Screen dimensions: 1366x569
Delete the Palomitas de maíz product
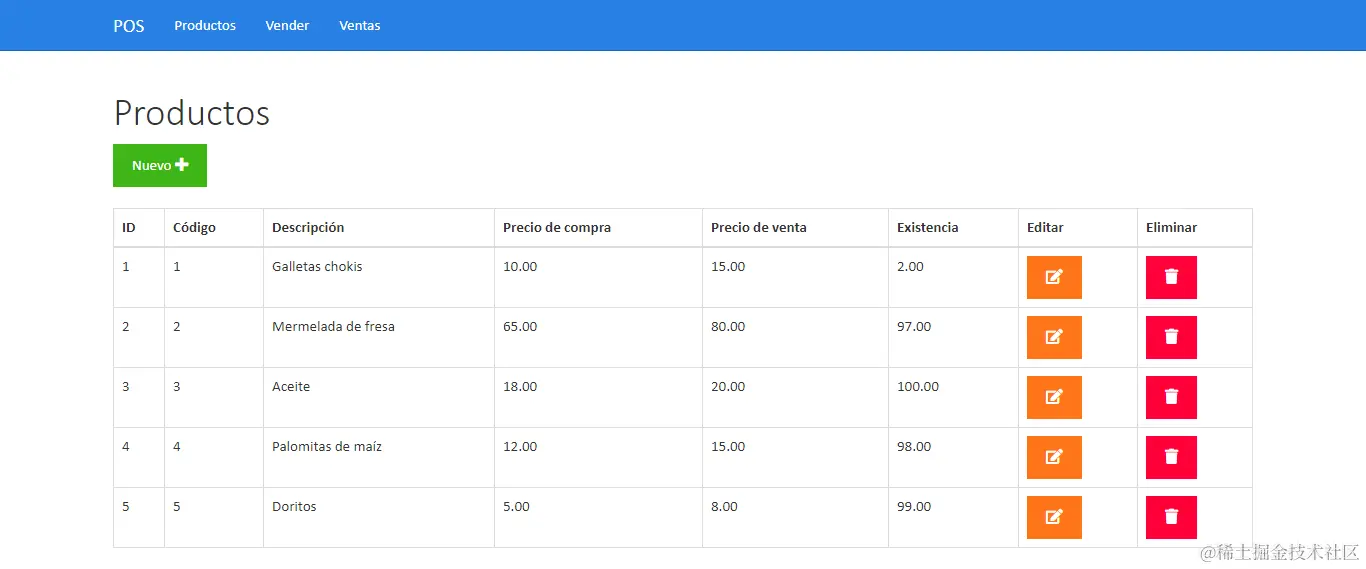pos(1171,457)
